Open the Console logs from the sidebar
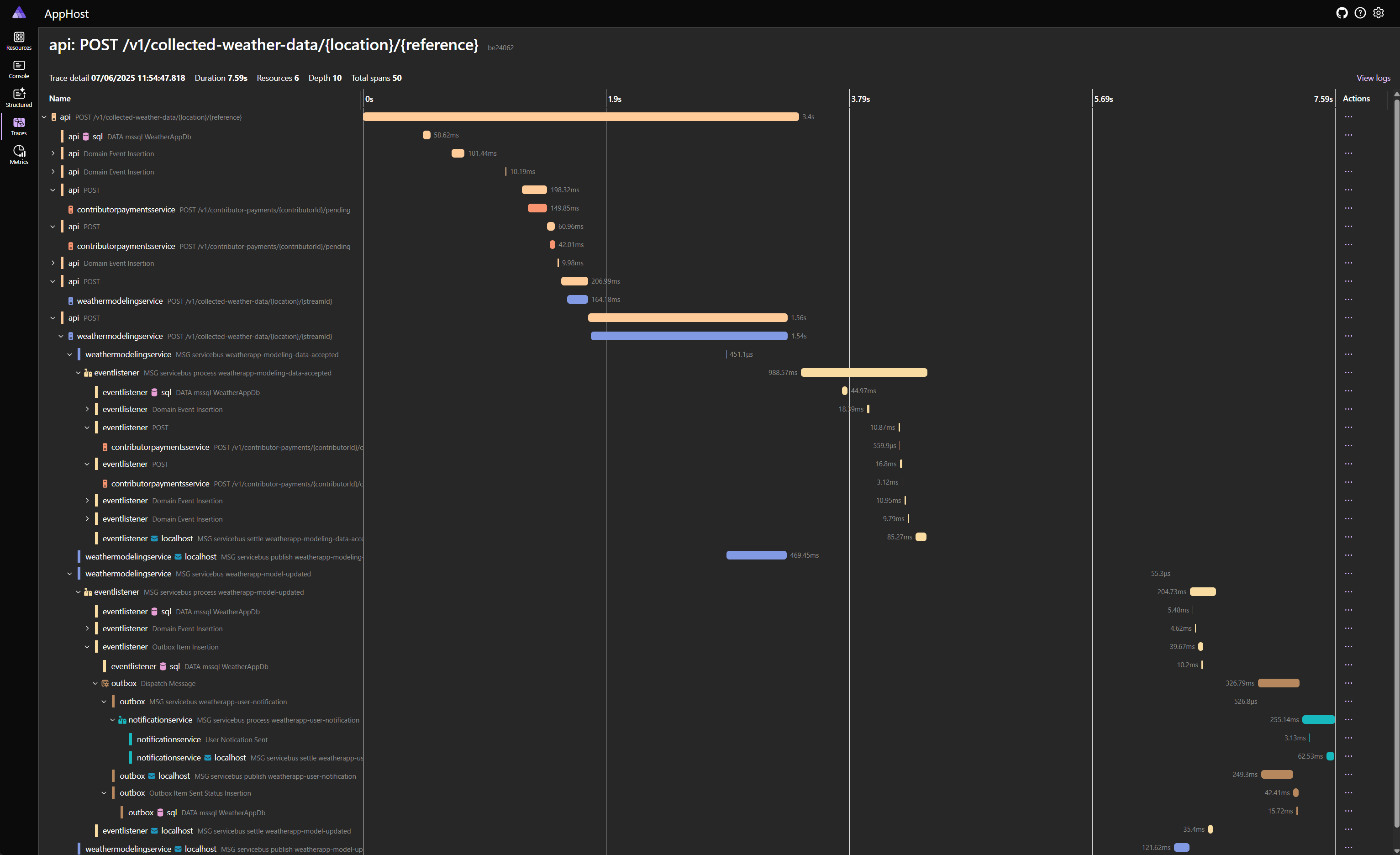Viewport: 1400px width, 855px height. click(x=19, y=68)
